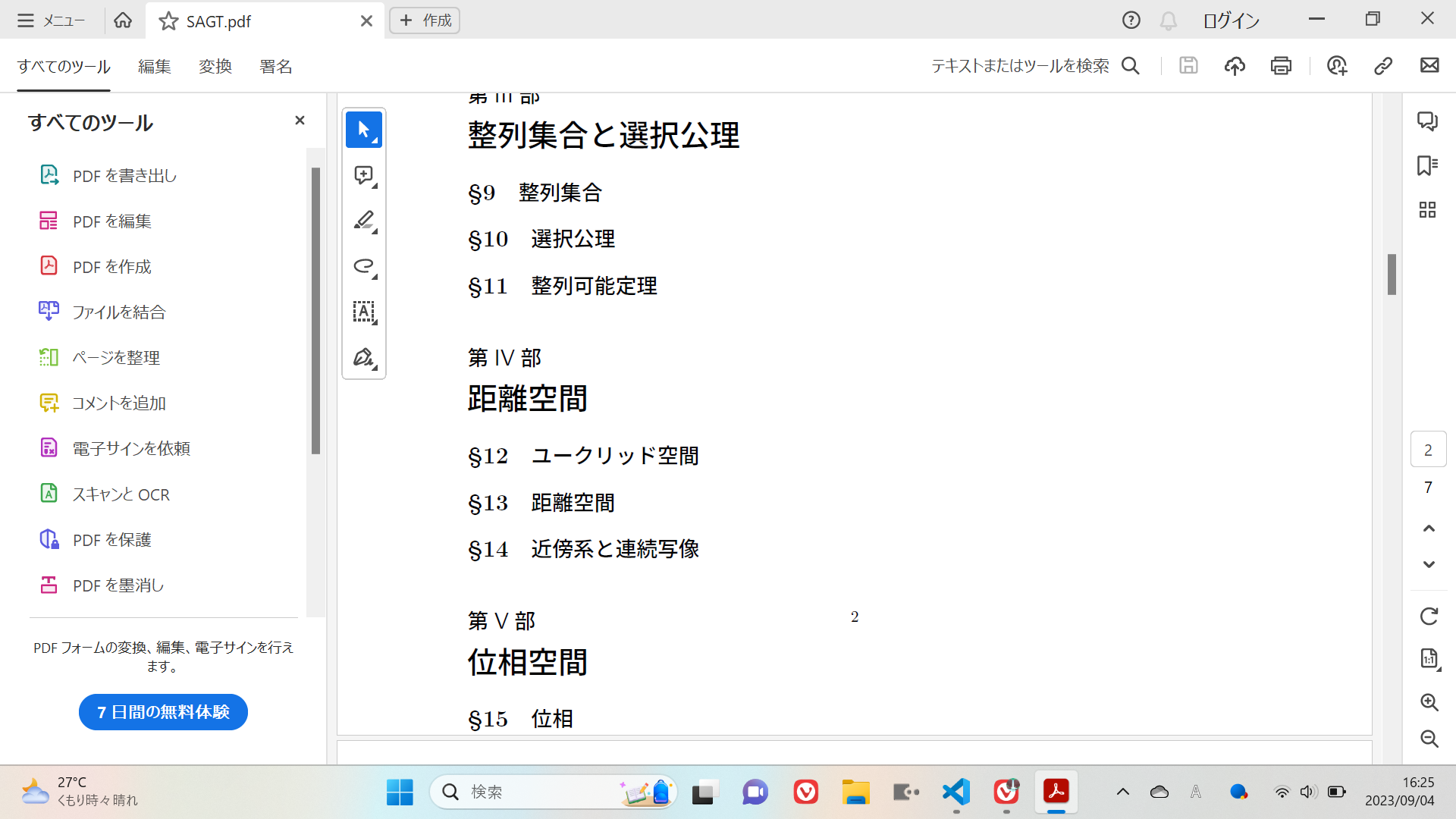Go to the Home icon
The width and height of the screenshot is (1456, 819).
tap(123, 20)
